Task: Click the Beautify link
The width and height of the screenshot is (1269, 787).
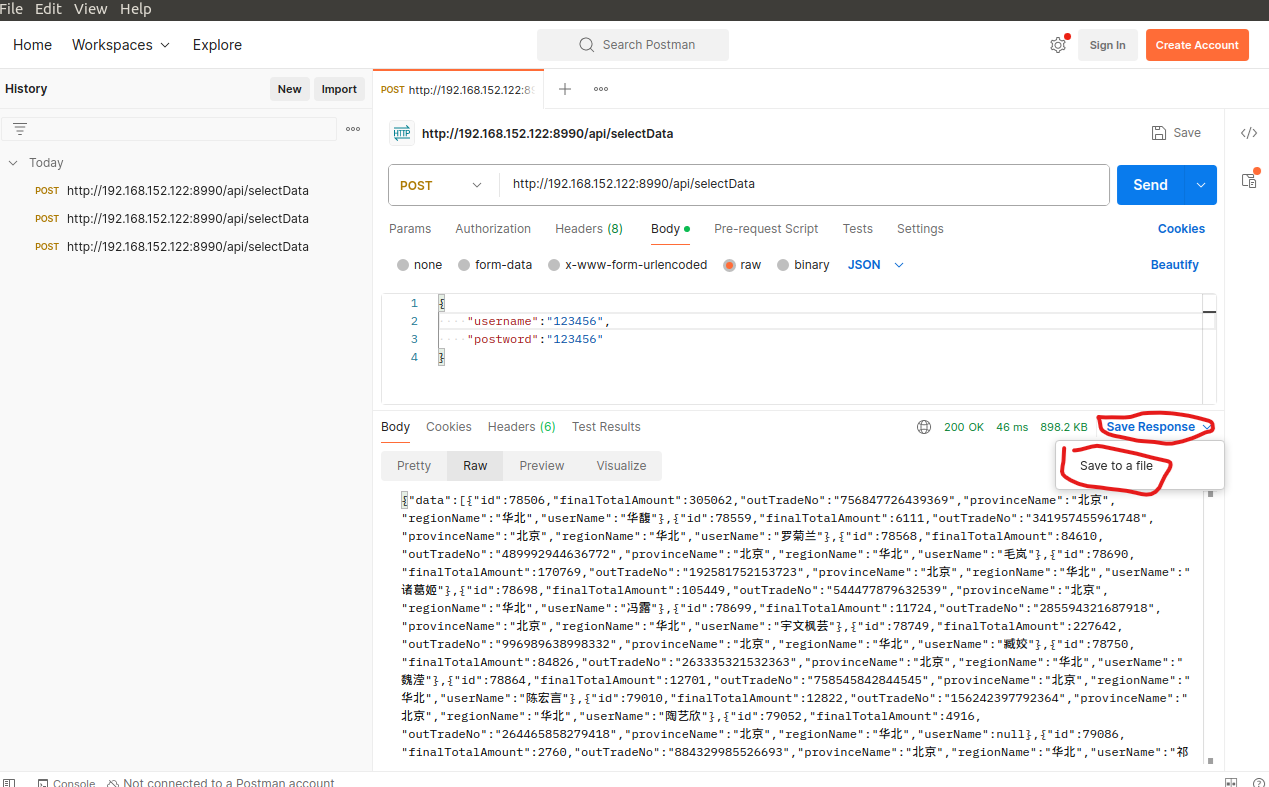Action: (1175, 265)
